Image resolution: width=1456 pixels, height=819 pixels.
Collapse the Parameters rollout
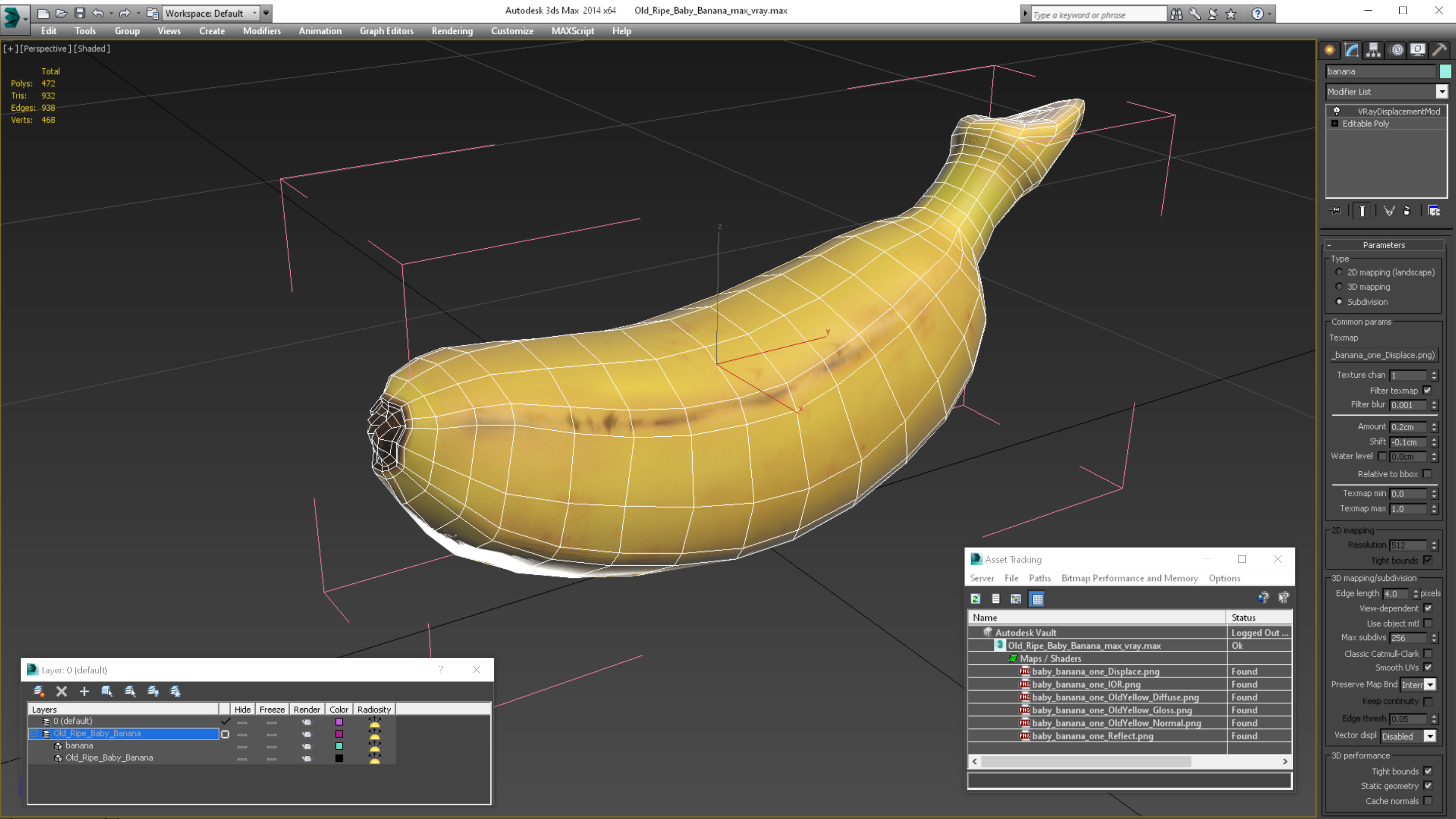coord(1384,245)
